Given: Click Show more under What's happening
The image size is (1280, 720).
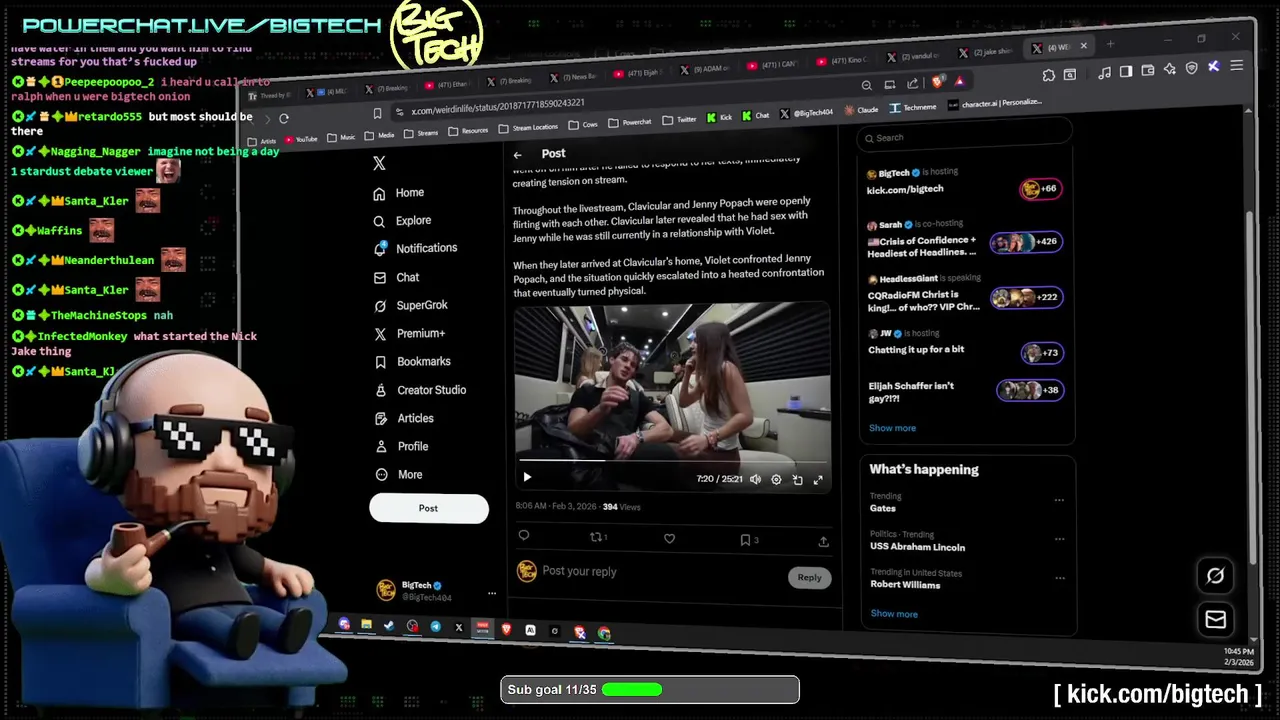Looking at the screenshot, I should point(894,614).
